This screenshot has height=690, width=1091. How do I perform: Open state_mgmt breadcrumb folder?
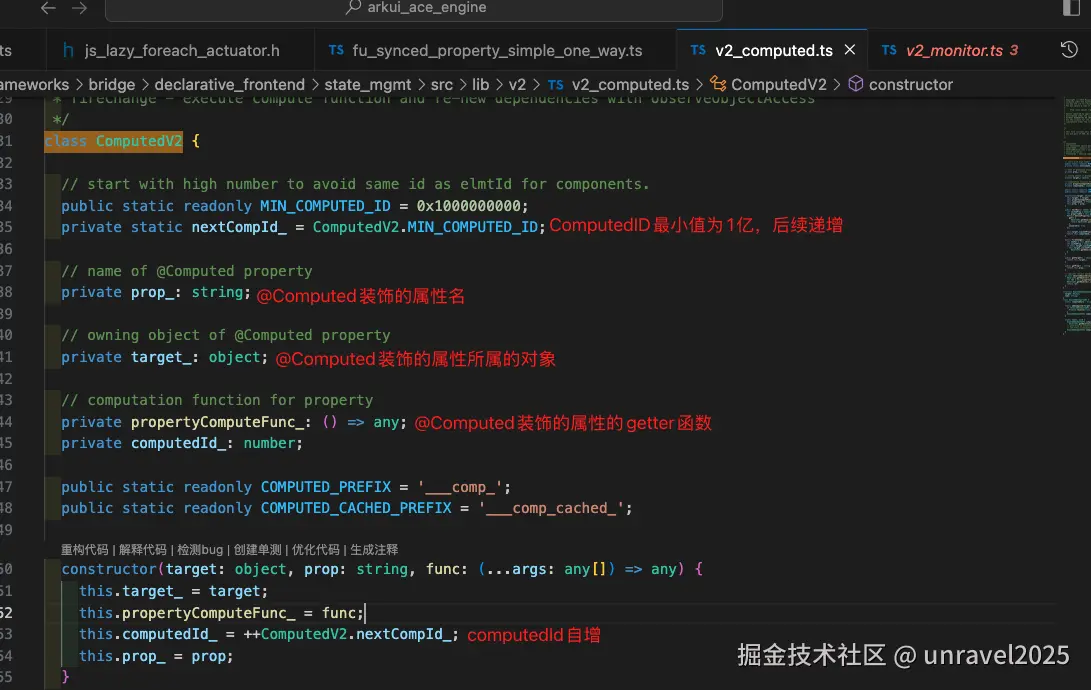(x=368, y=85)
